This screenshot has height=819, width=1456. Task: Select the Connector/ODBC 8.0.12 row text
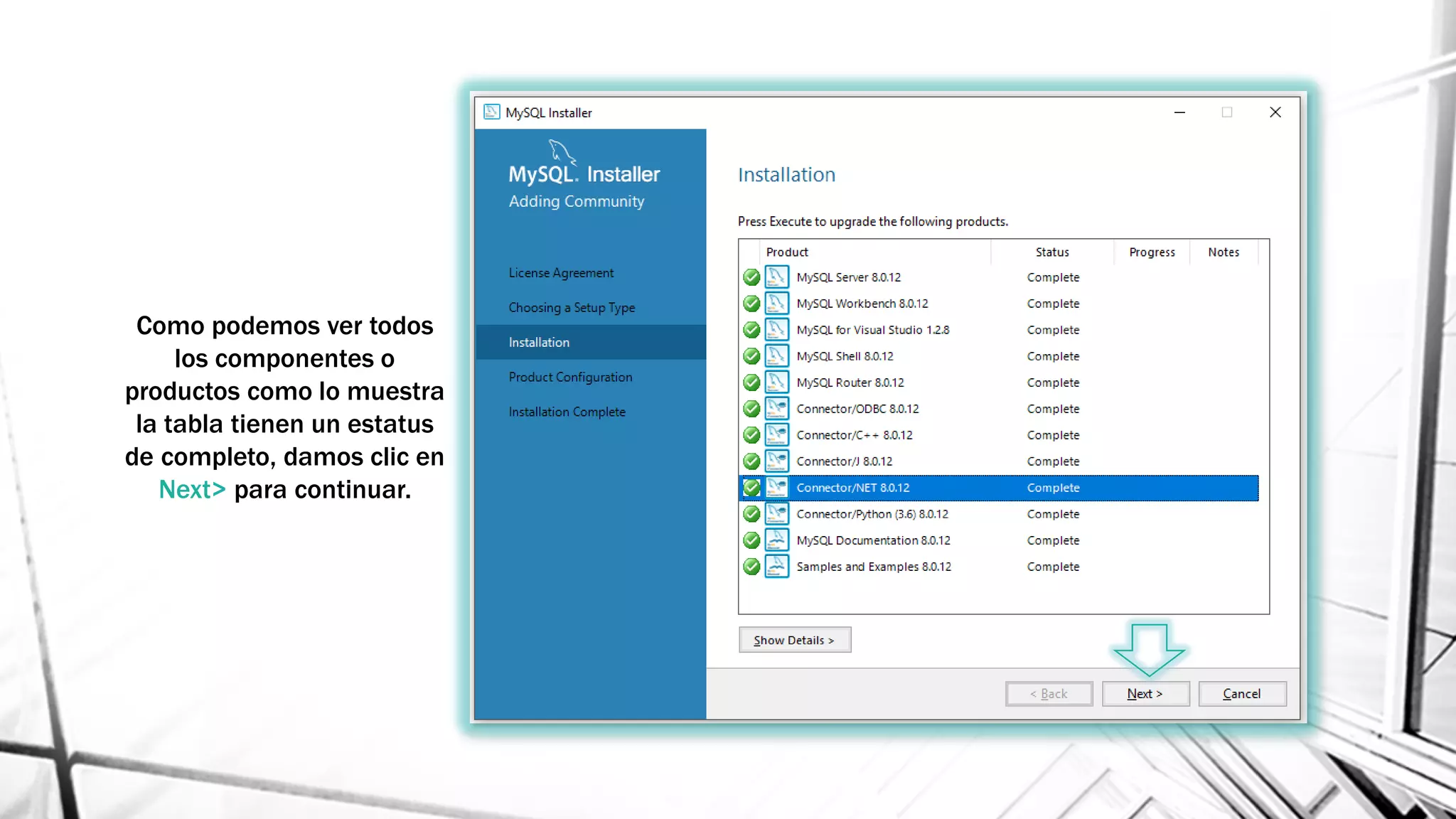click(857, 409)
